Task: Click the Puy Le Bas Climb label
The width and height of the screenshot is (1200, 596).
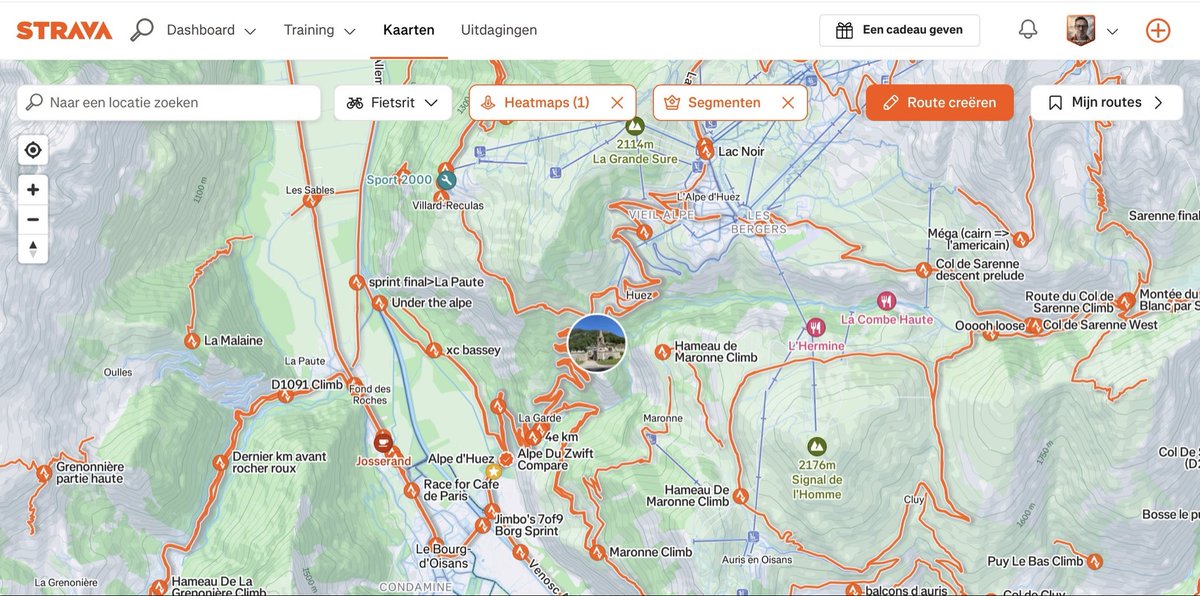Action: pos(1035,562)
